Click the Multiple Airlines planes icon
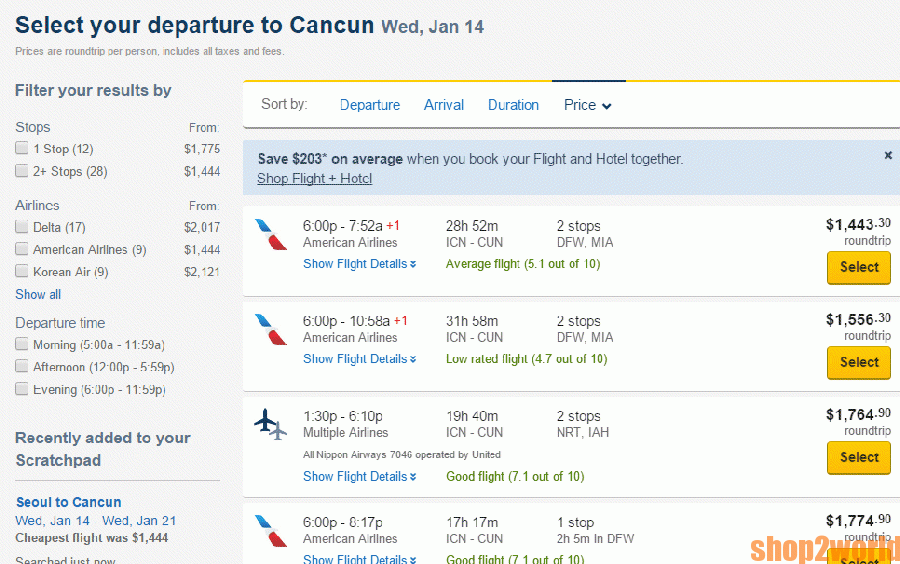900x564 pixels. (270, 424)
